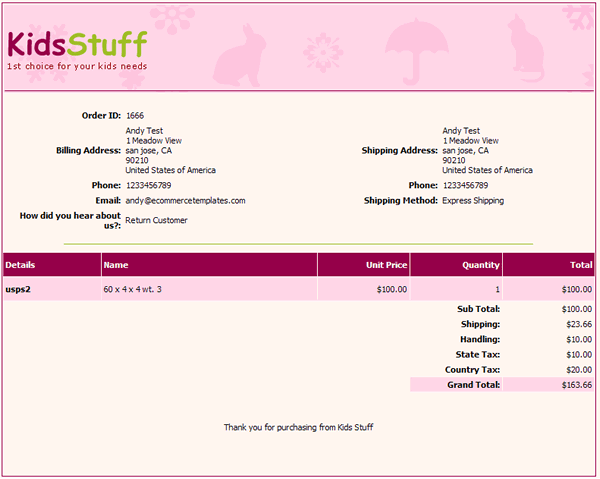The width and height of the screenshot is (600, 479).
Task: Click the 'Thank you for purchasing' message
Action: (299, 427)
